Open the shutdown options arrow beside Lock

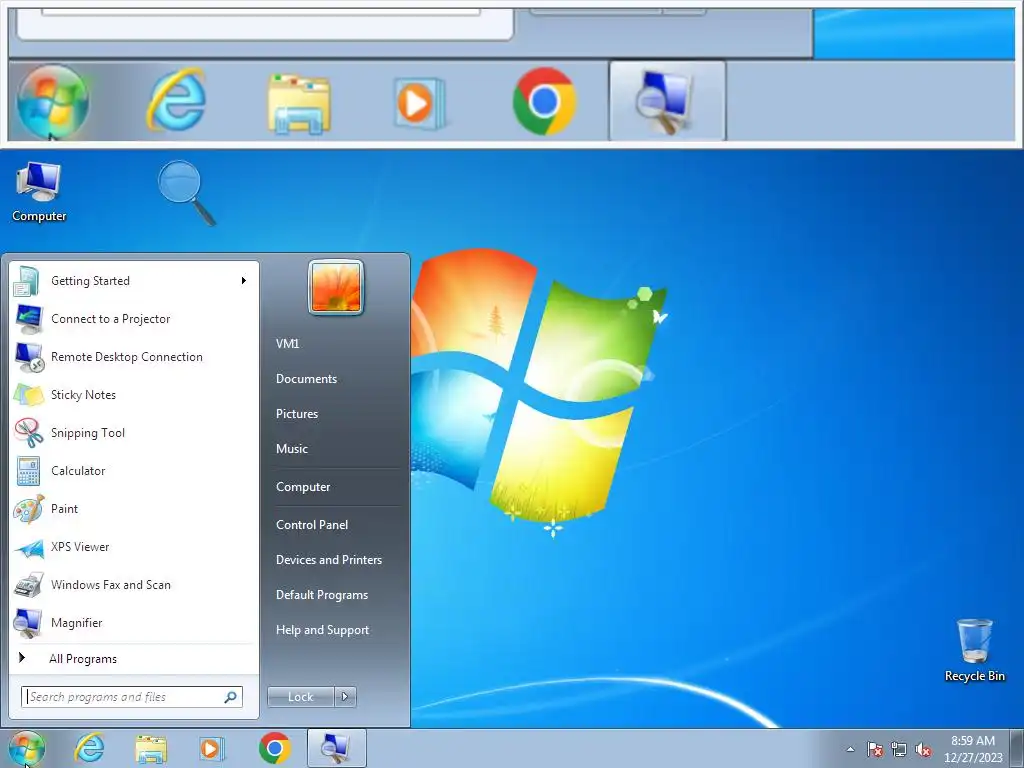(345, 697)
